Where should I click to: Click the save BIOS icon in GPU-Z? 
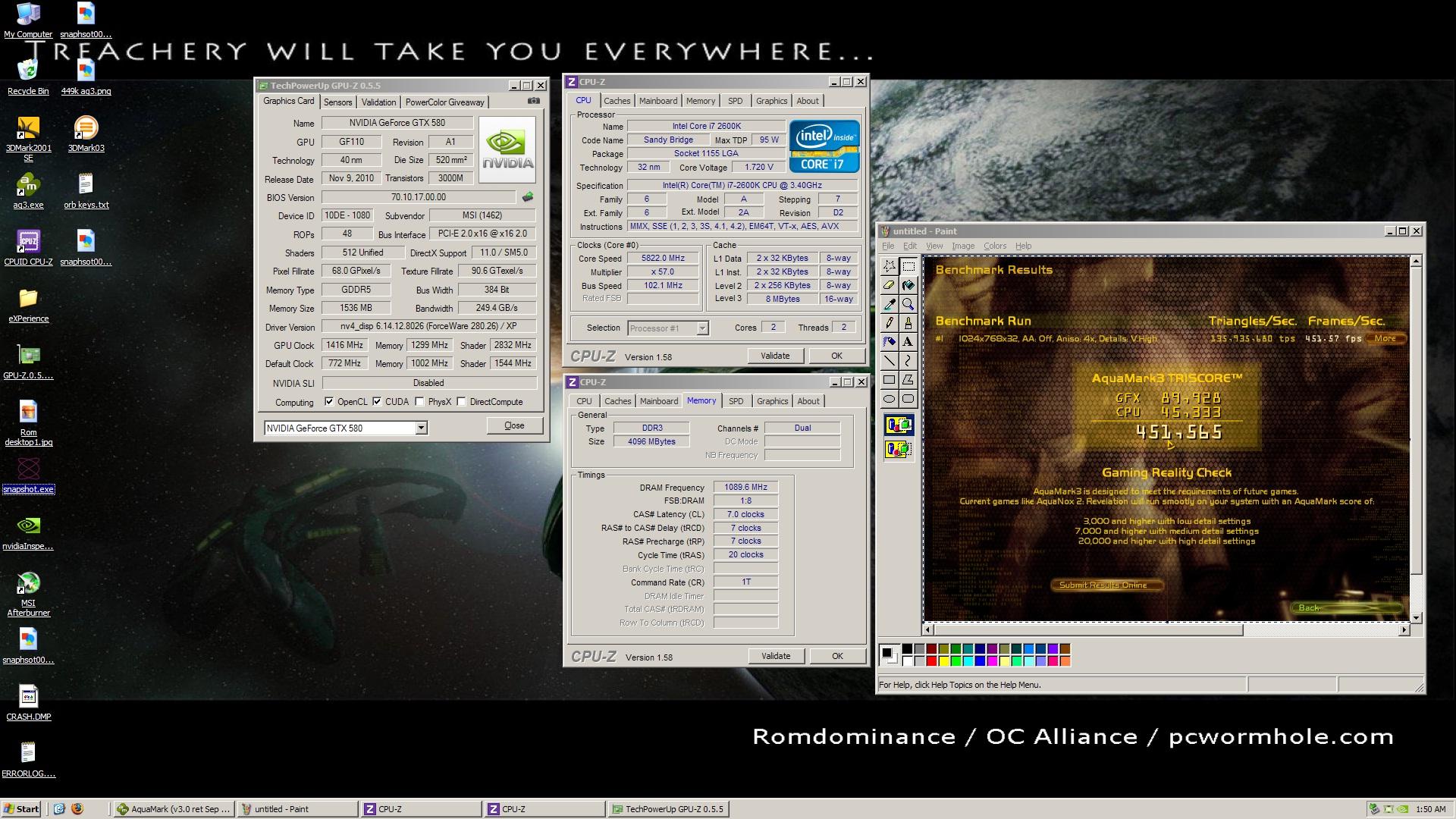(x=527, y=197)
